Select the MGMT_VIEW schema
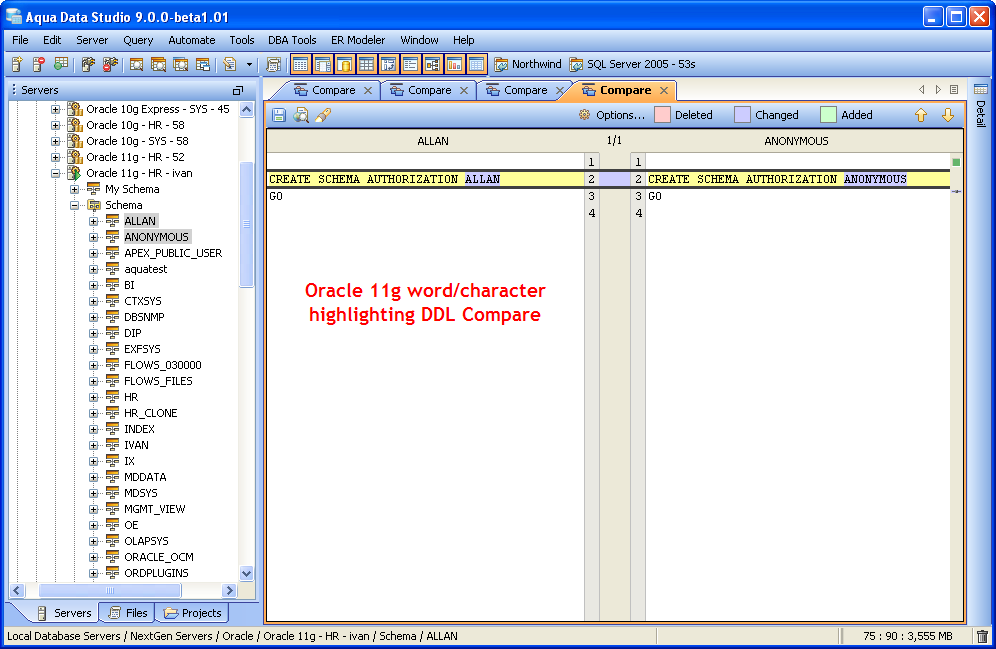The width and height of the screenshot is (996, 649). 154,509
